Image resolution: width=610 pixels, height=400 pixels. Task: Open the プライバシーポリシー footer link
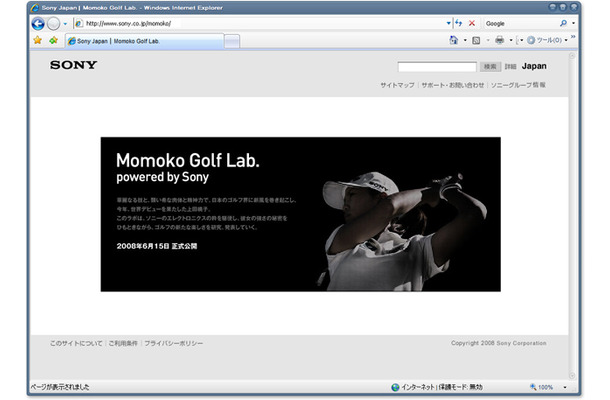coord(174,343)
